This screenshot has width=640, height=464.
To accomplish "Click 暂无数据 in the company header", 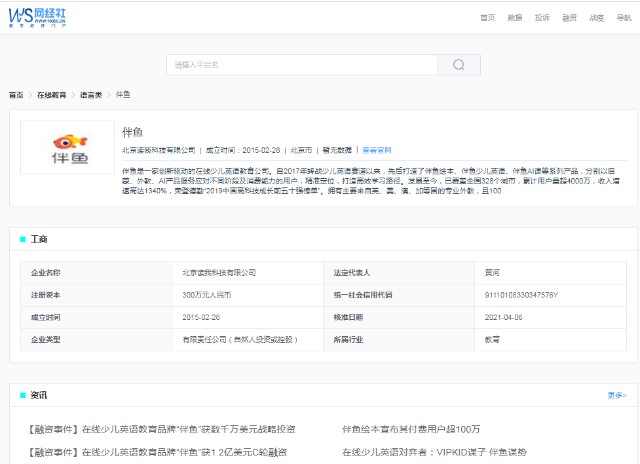I will coord(337,150).
